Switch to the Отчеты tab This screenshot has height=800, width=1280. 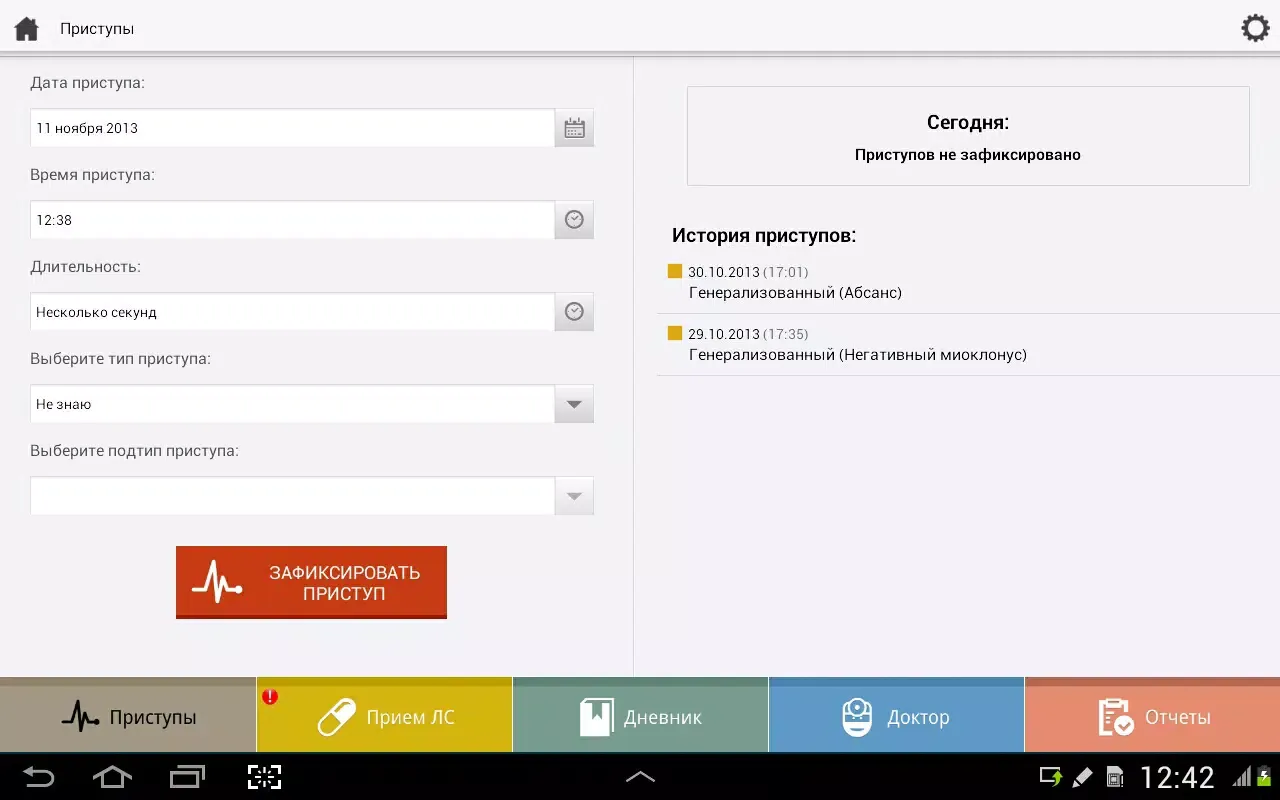point(1152,716)
